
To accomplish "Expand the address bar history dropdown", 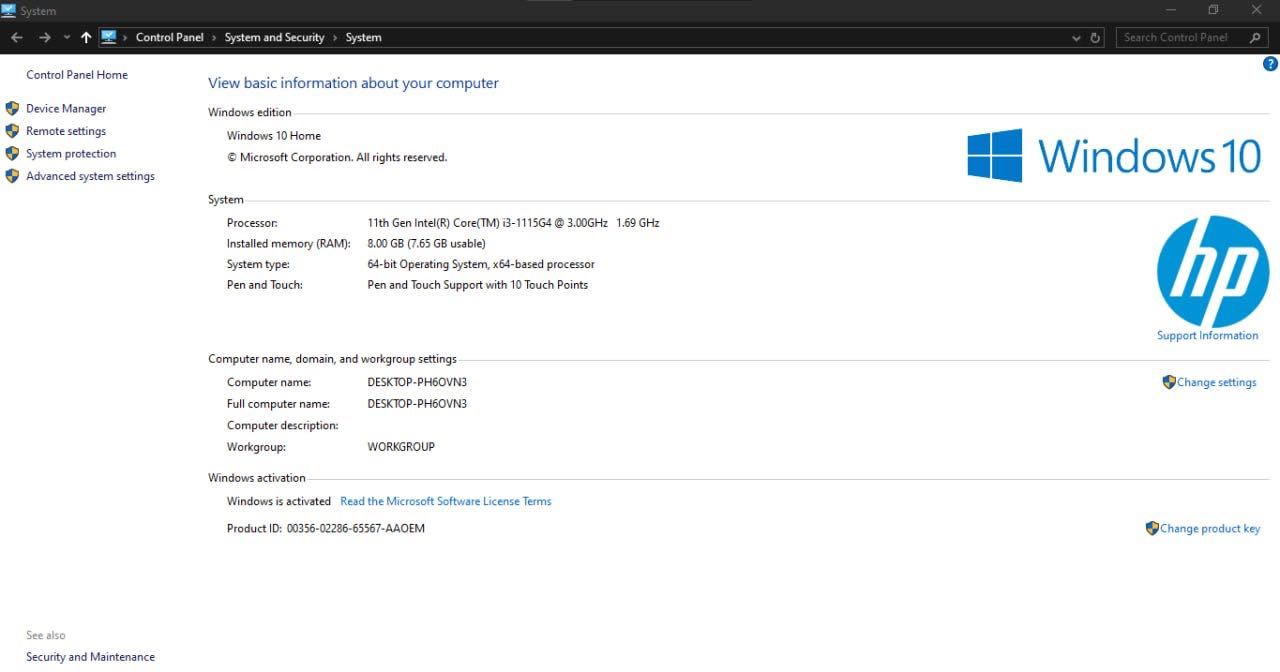I will (1076, 38).
